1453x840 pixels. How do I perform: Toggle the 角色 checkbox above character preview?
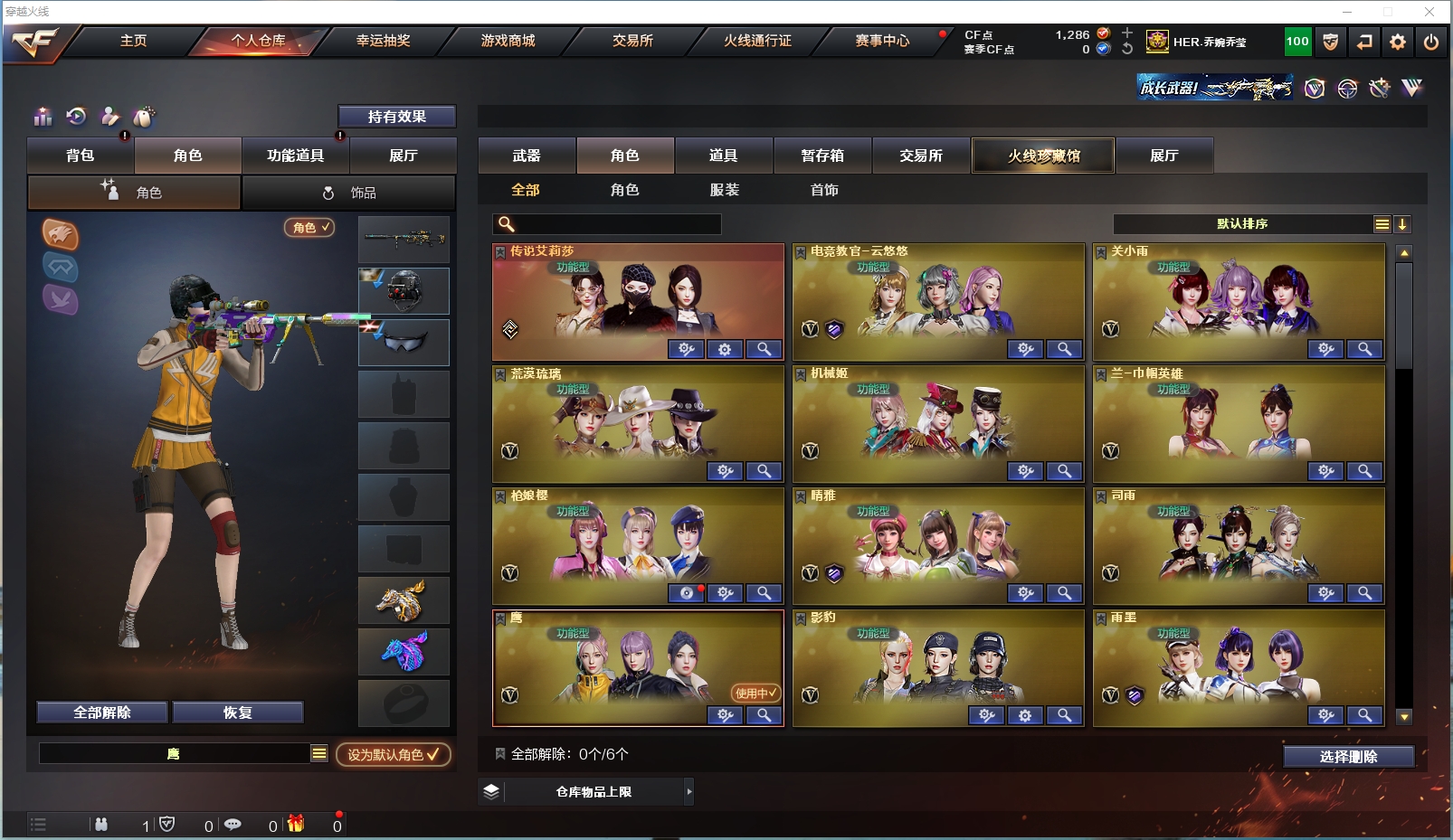(309, 227)
